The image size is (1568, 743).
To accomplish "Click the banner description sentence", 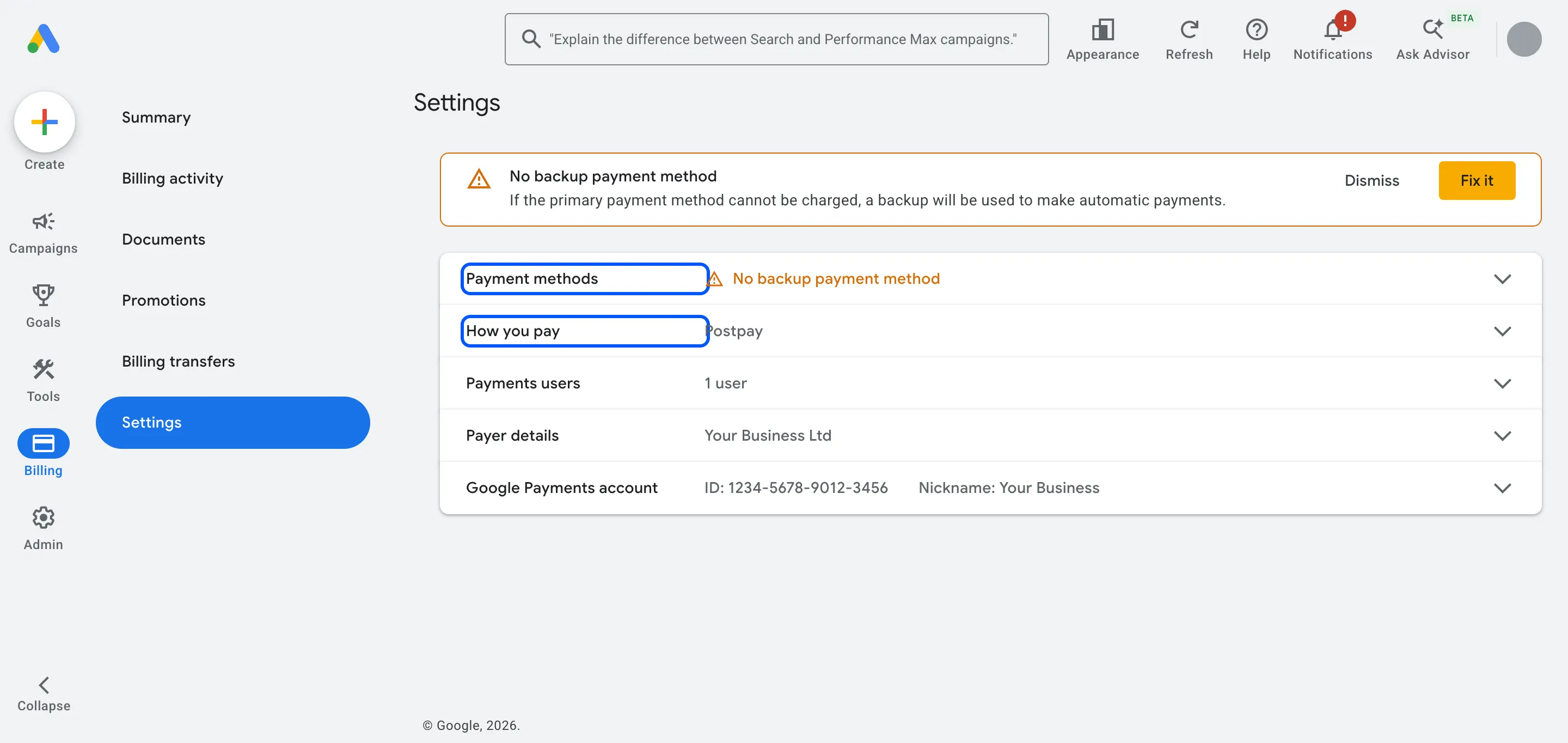I will click(867, 201).
